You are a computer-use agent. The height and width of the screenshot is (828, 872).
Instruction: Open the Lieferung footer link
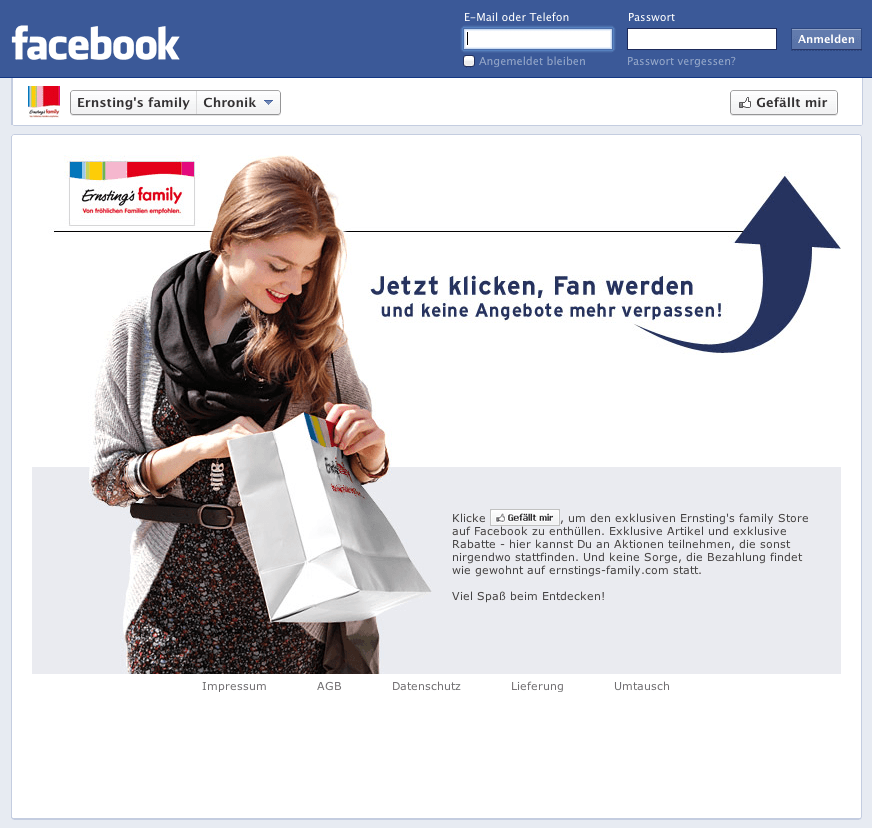537,686
